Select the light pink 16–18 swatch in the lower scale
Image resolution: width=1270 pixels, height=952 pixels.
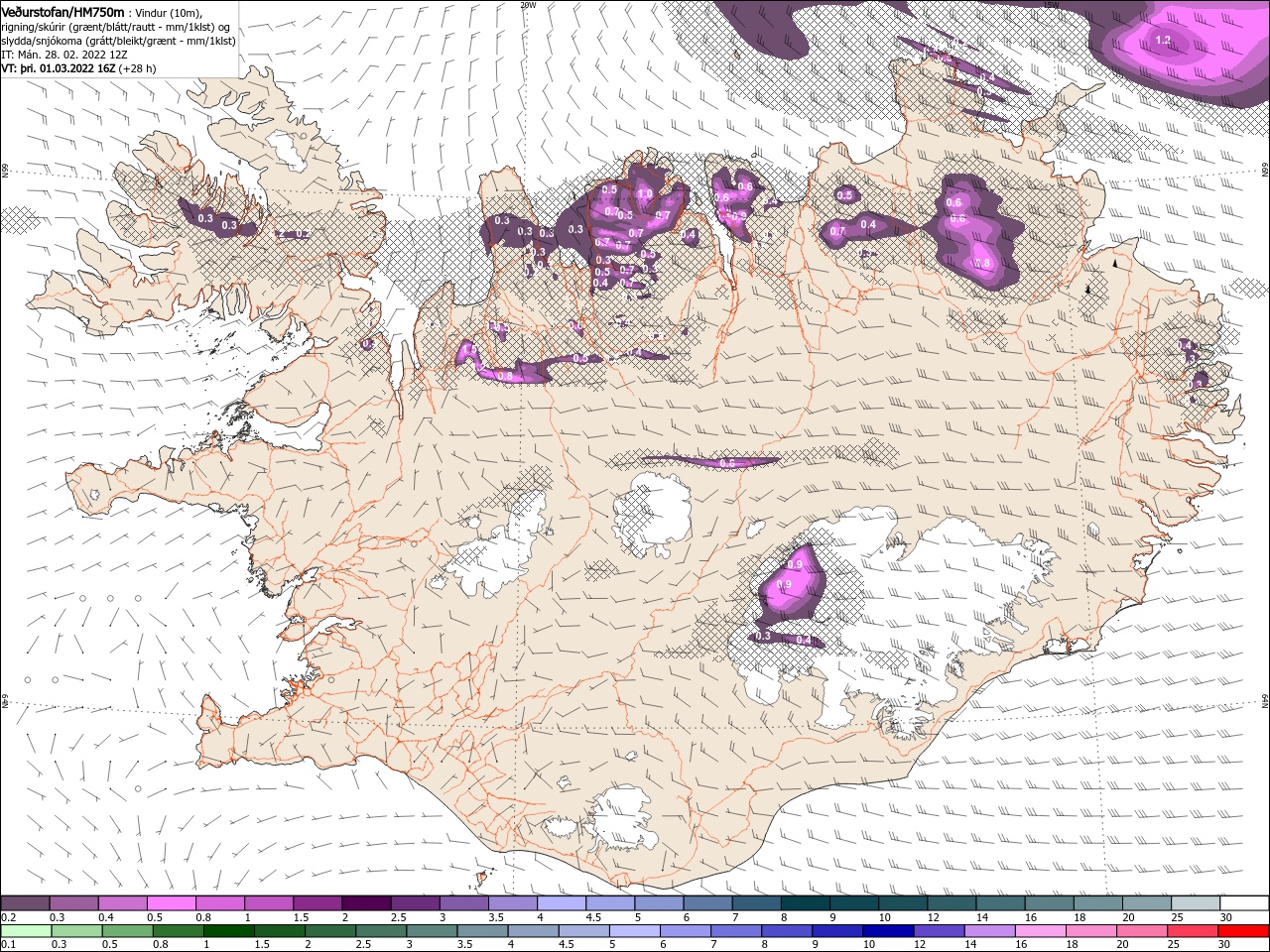tap(1039, 931)
